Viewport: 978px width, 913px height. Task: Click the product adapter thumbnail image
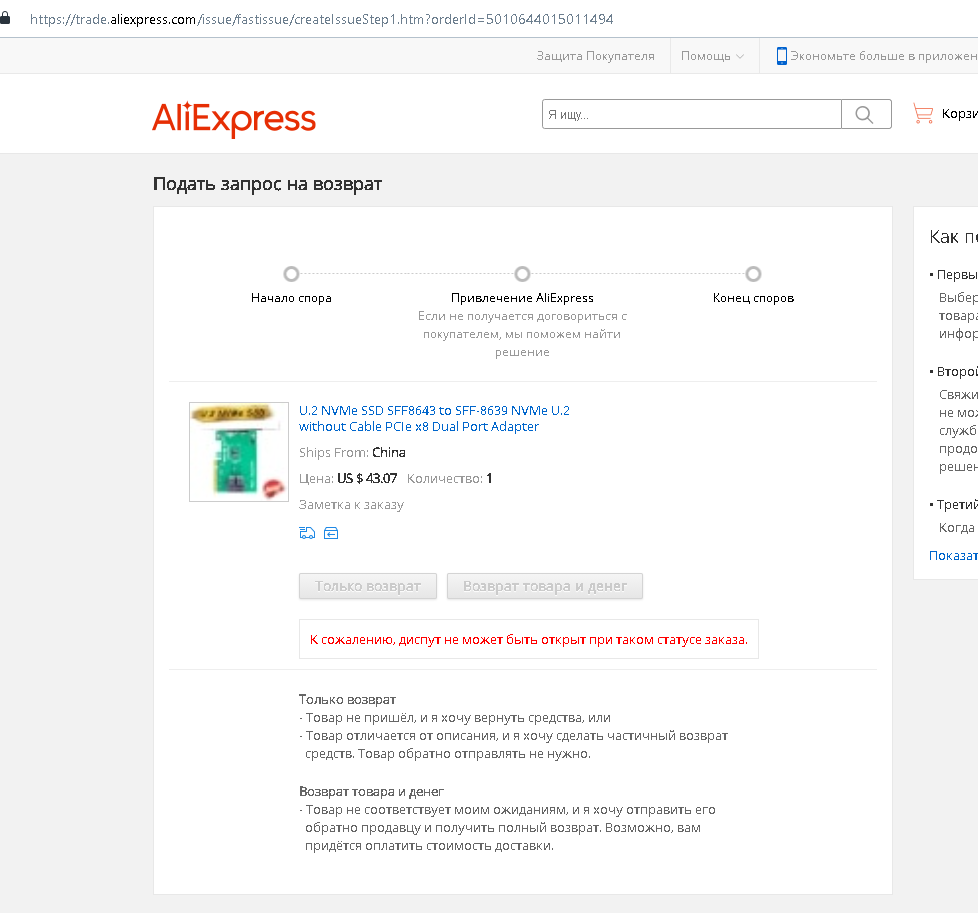tap(239, 452)
